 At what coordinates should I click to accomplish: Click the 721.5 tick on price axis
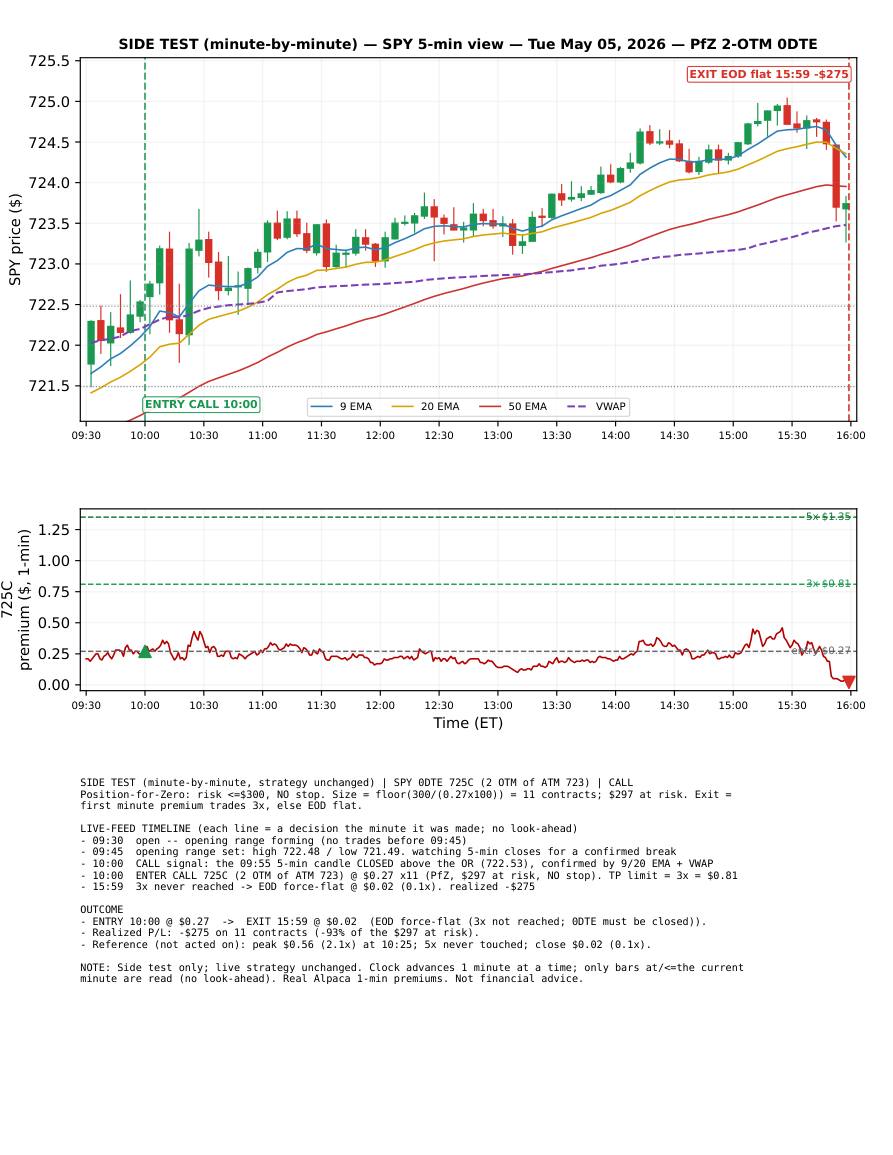pos(49,386)
